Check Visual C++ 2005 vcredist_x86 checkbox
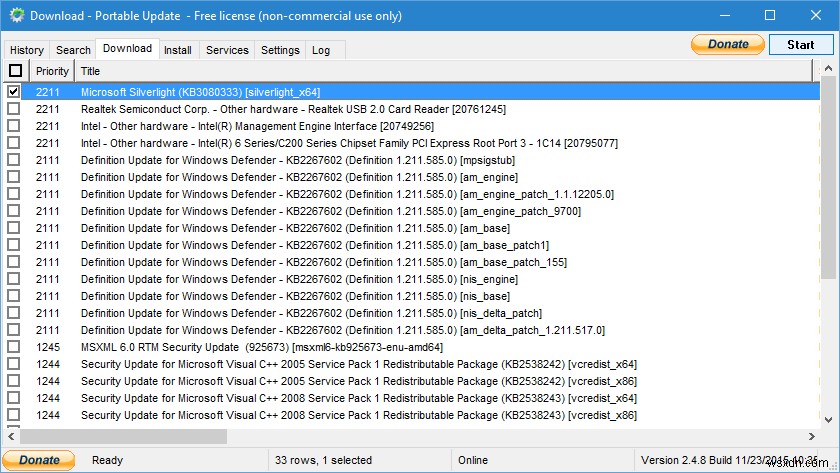Viewport: 840px width, 473px height. coord(13,381)
